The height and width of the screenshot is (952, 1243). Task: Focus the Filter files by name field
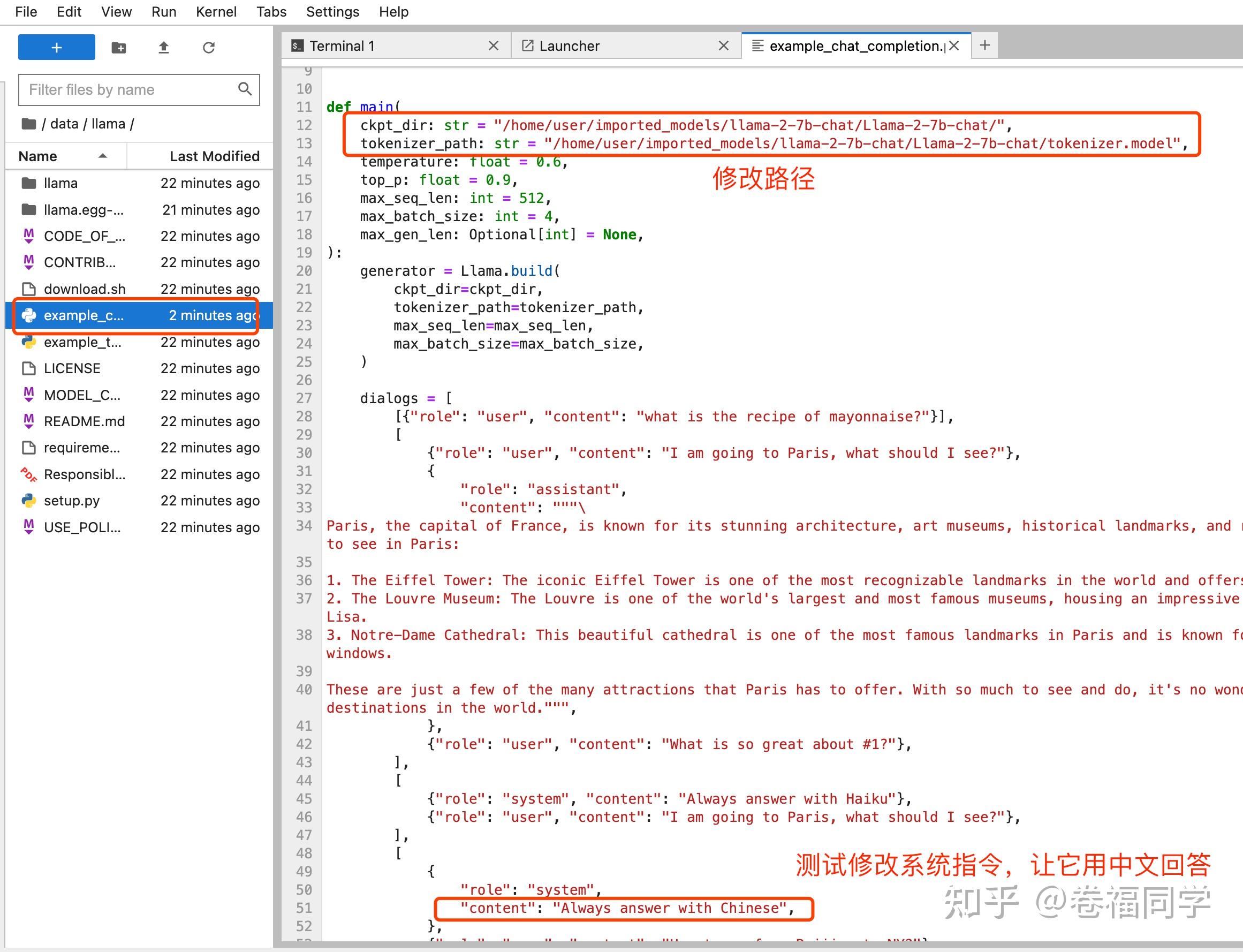pos(139,89)
